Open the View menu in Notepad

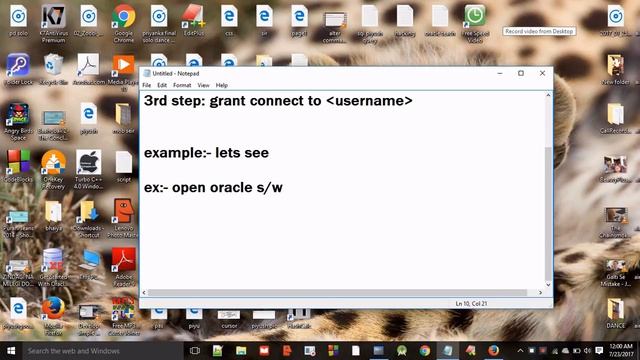tap(203, 85)
